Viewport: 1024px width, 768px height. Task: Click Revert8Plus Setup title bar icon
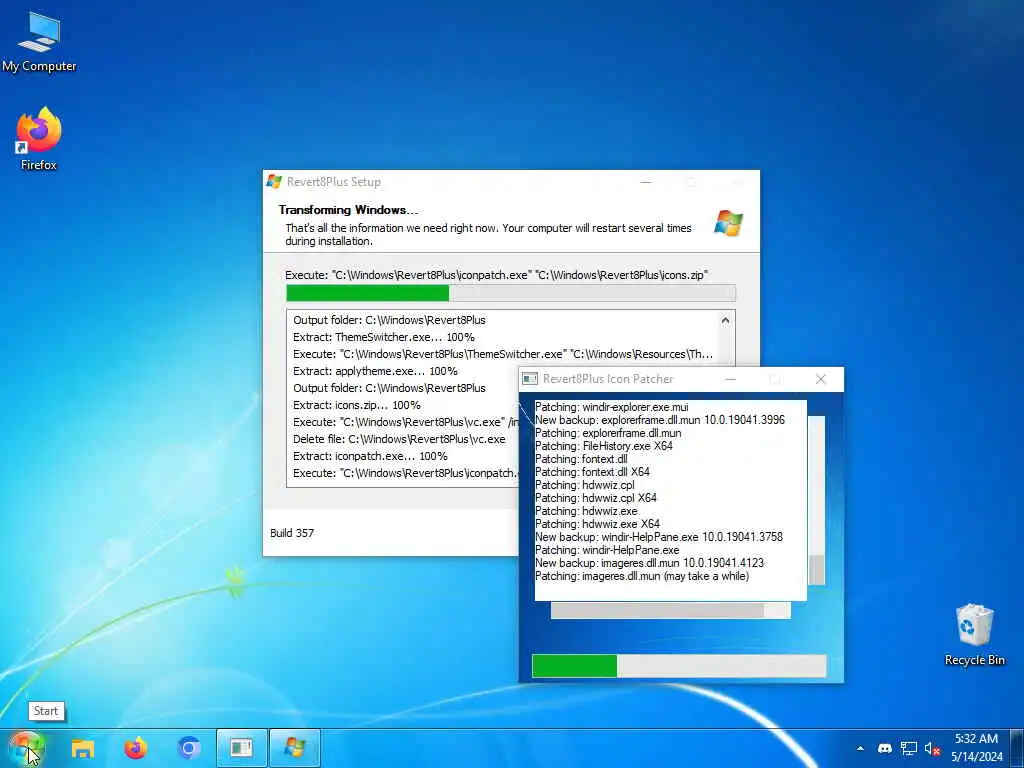[x=274, y=182]
